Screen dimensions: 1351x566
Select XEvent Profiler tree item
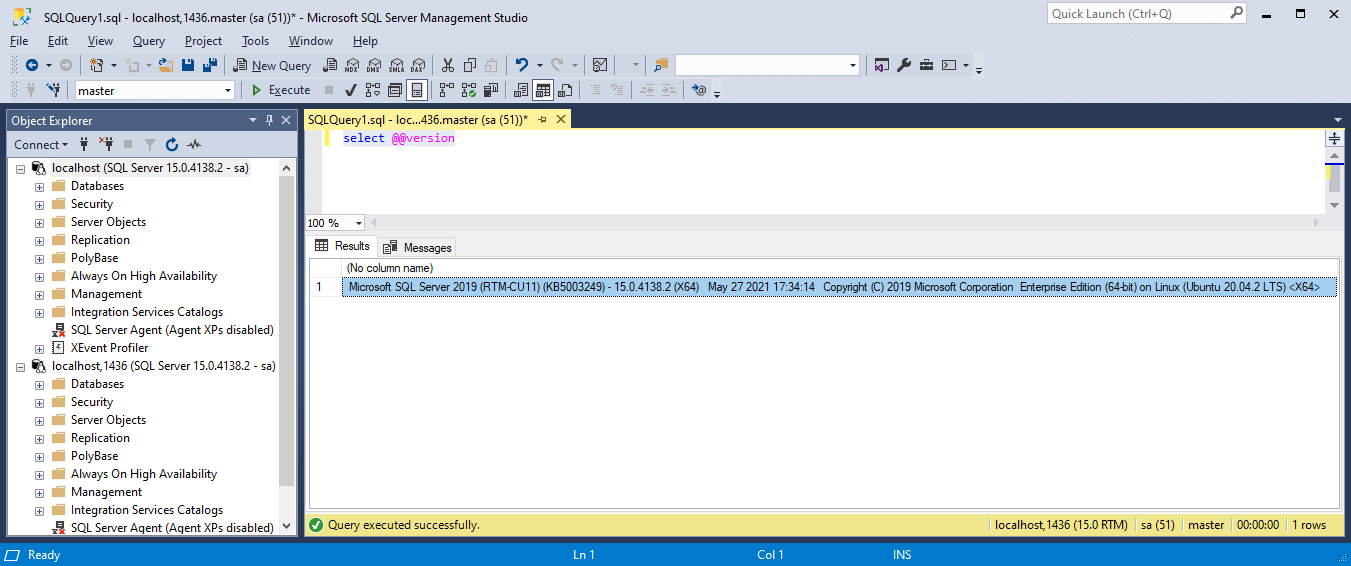coord(109,348)
